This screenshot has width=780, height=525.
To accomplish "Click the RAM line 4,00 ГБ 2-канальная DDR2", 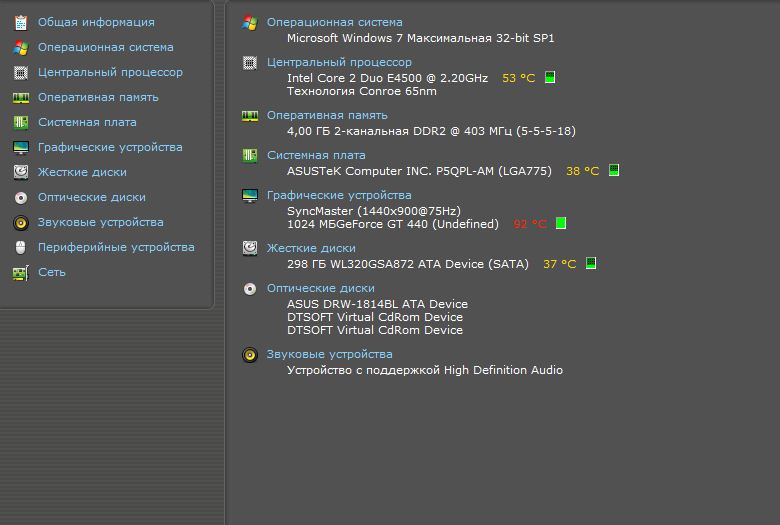I will click(x=431, y=131).
